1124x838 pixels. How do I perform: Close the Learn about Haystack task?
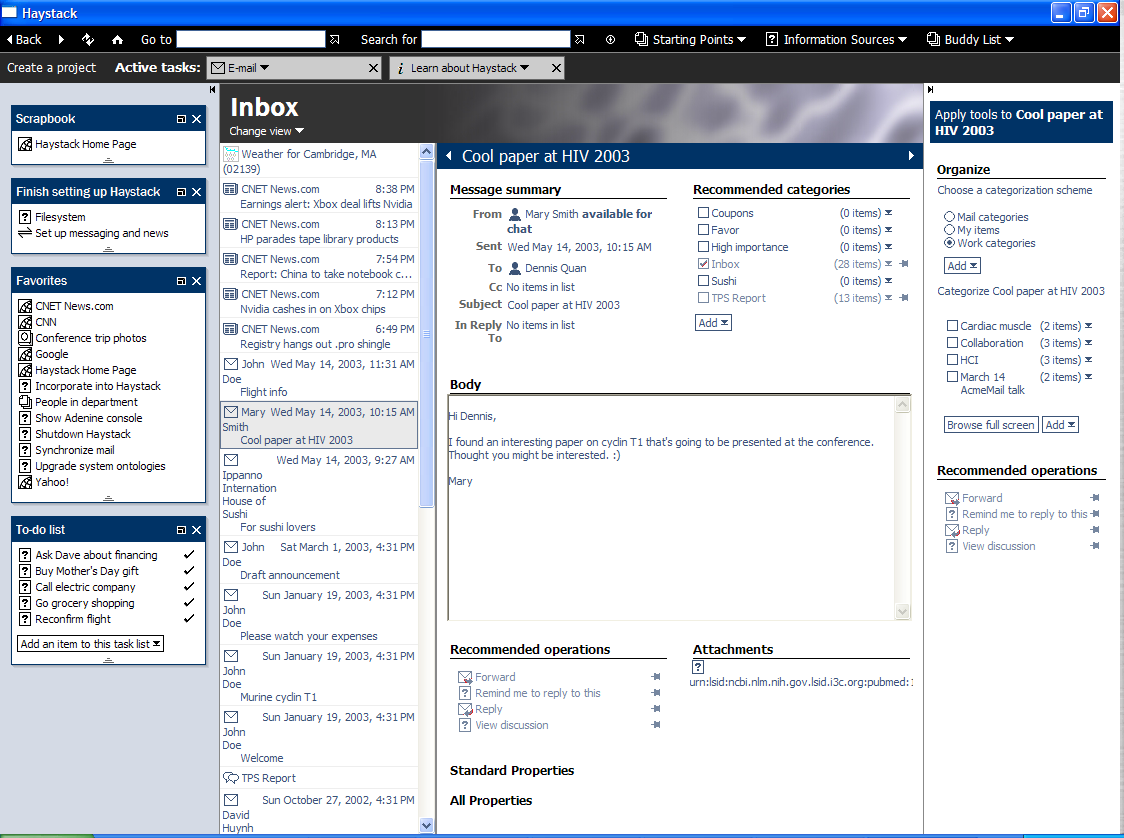click(555, 68)
